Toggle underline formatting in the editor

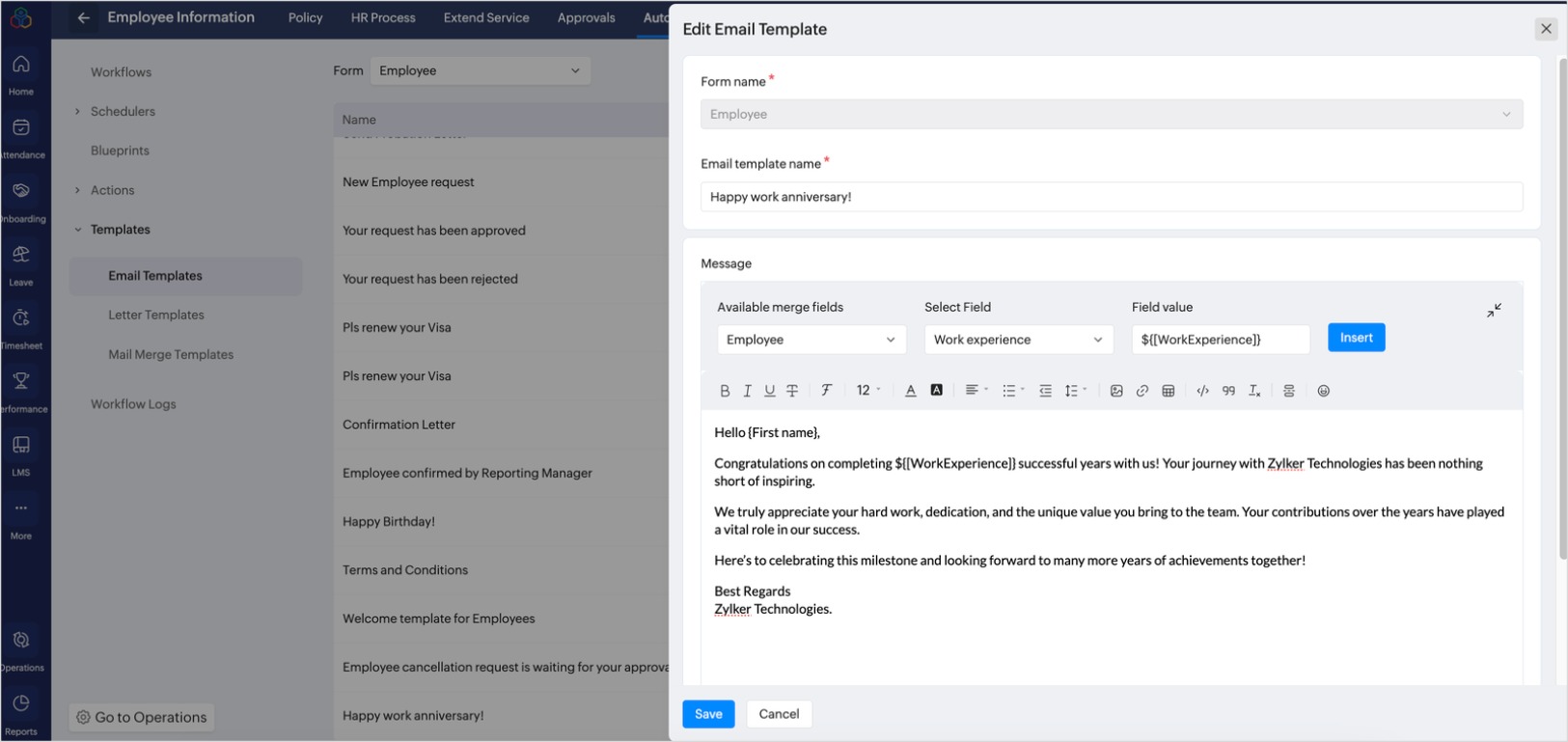[769, 391]
